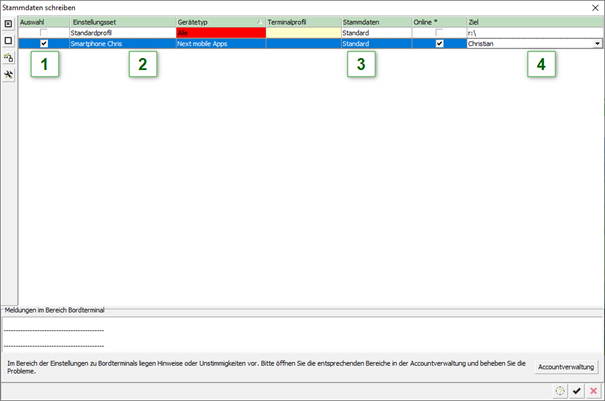
Task: Open the Accountverwaltung button
Action: pyautogui.click(x=566, y=366)
